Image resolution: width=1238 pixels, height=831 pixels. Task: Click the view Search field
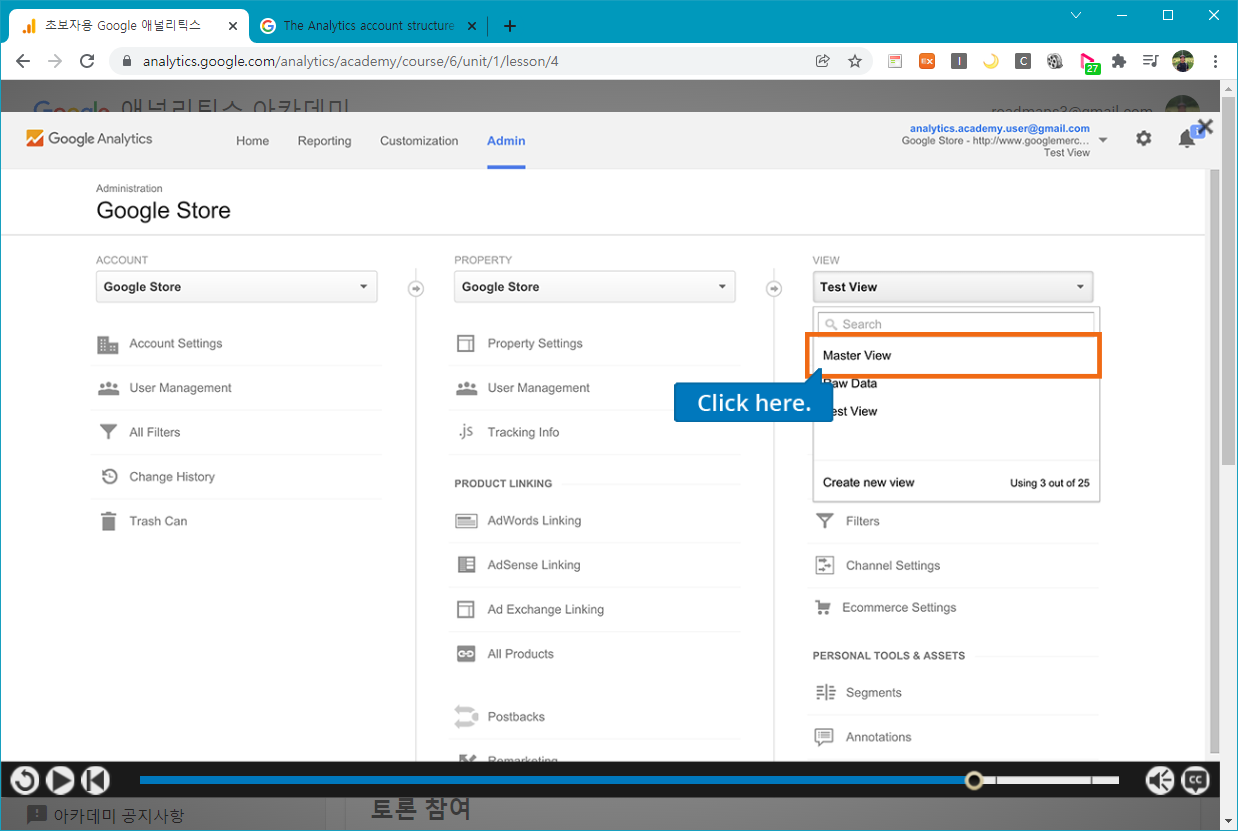[956, 324]
